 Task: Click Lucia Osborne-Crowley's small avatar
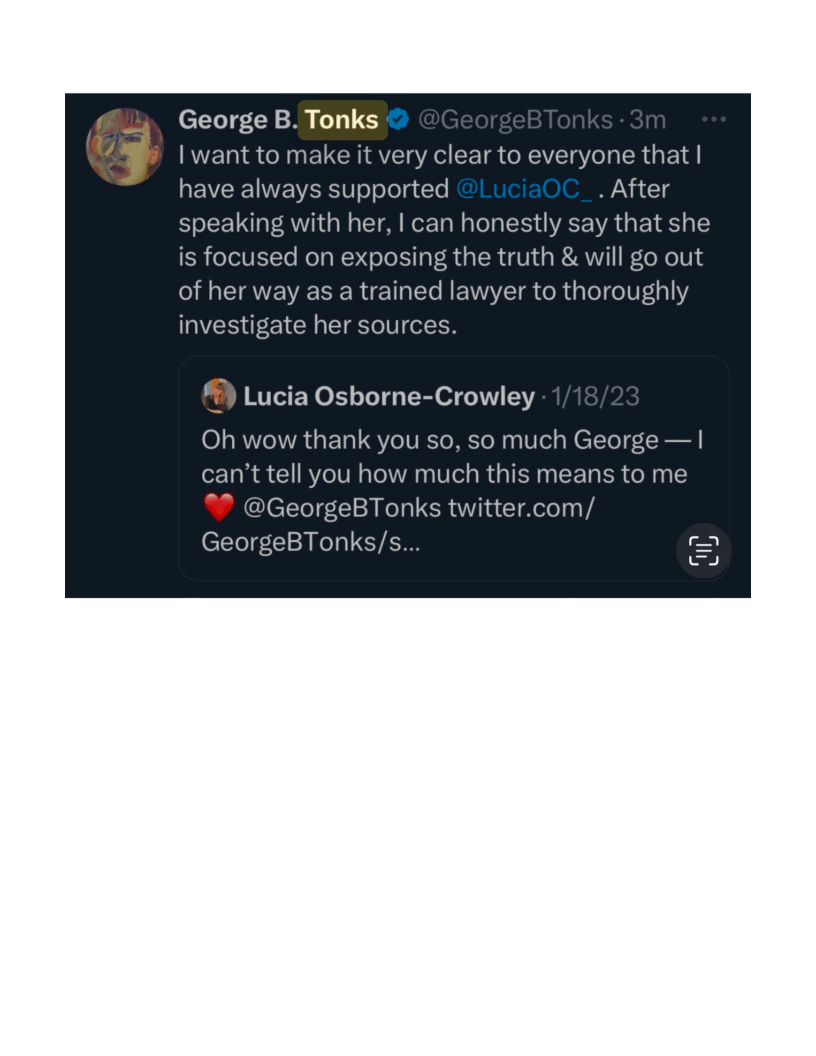coord(219,396)
